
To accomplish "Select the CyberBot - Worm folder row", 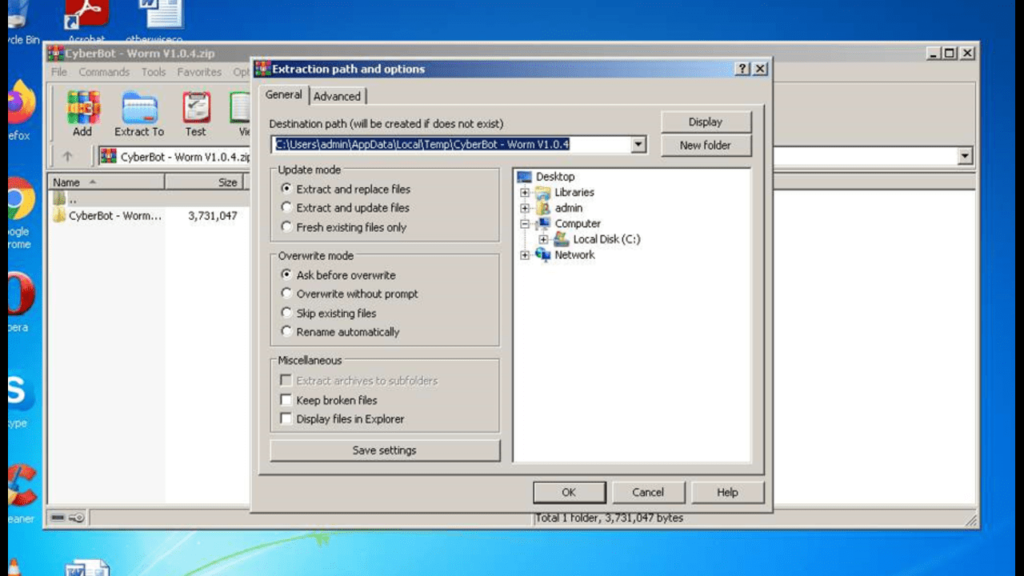I will pyautogui.click(x=148, y=216).
